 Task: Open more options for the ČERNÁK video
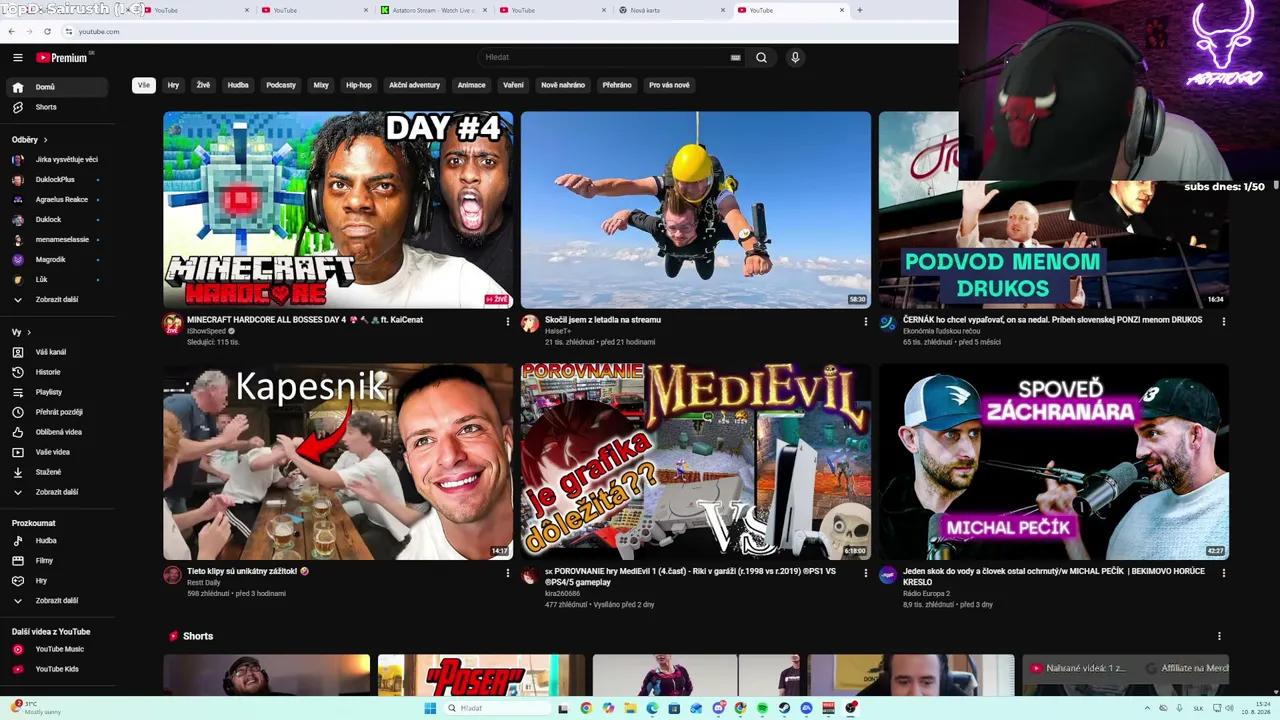point(1223,322)
